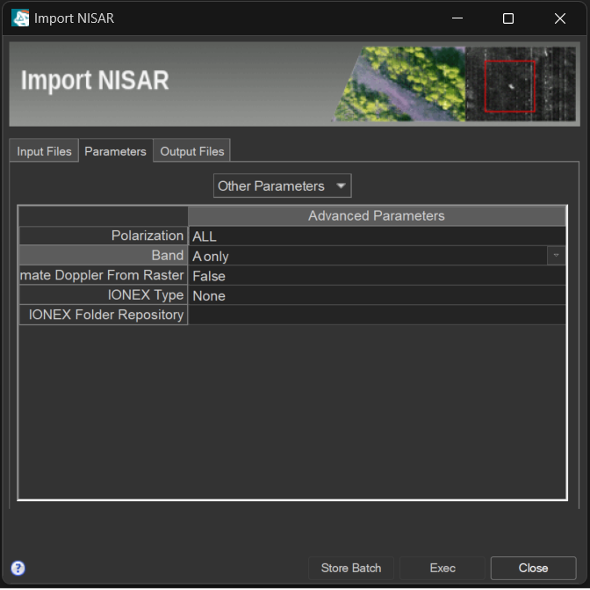Click the Store Batch button
The height and width of the screenshot is (590, 590).
click(x=351, y=568)
